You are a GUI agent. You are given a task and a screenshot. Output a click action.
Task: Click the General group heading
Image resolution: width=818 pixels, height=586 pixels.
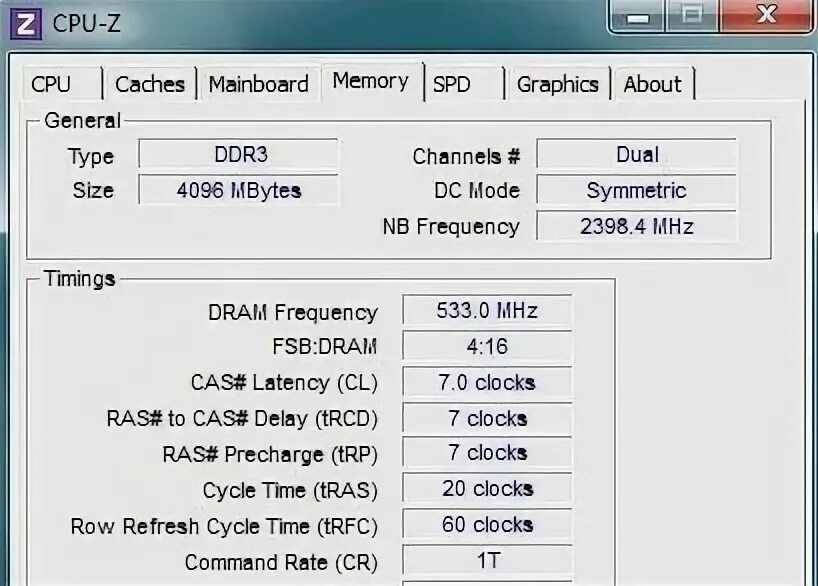tap(82, 121)
